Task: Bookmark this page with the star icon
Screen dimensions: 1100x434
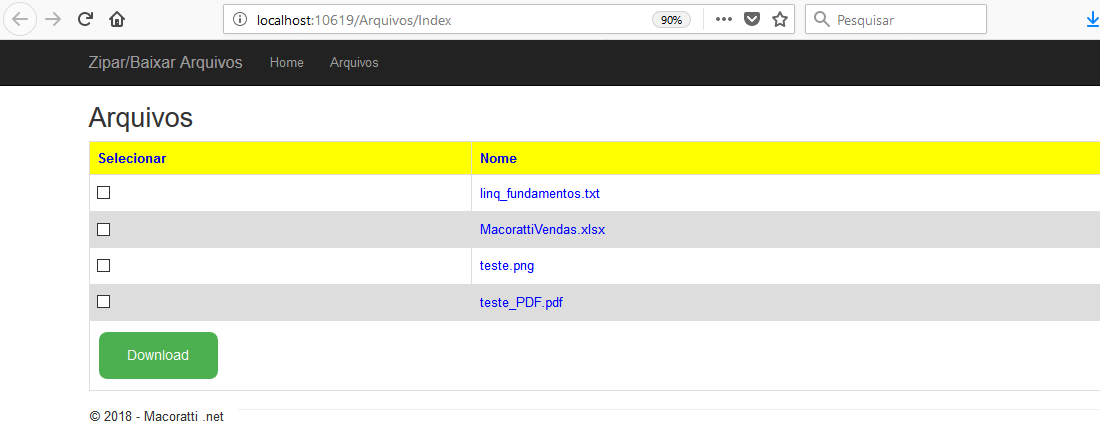Action: [779, 20]
